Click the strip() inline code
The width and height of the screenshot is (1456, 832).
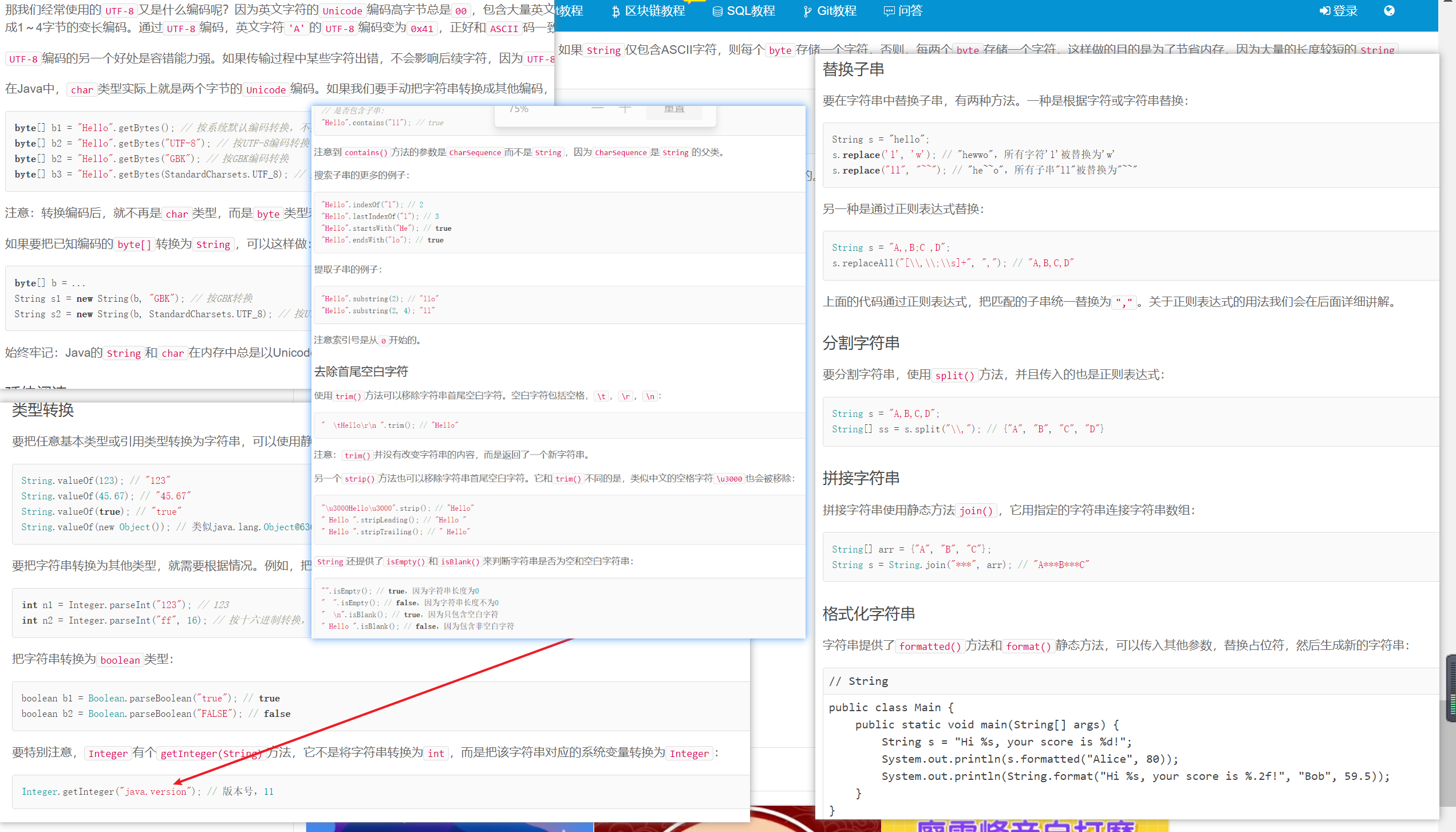359,479
